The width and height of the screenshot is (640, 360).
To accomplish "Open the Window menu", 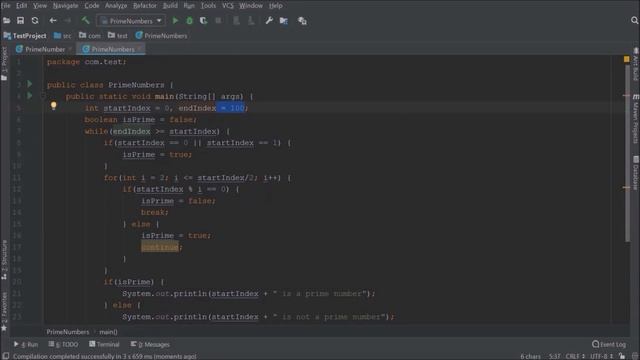I will (x=251, y=6).
